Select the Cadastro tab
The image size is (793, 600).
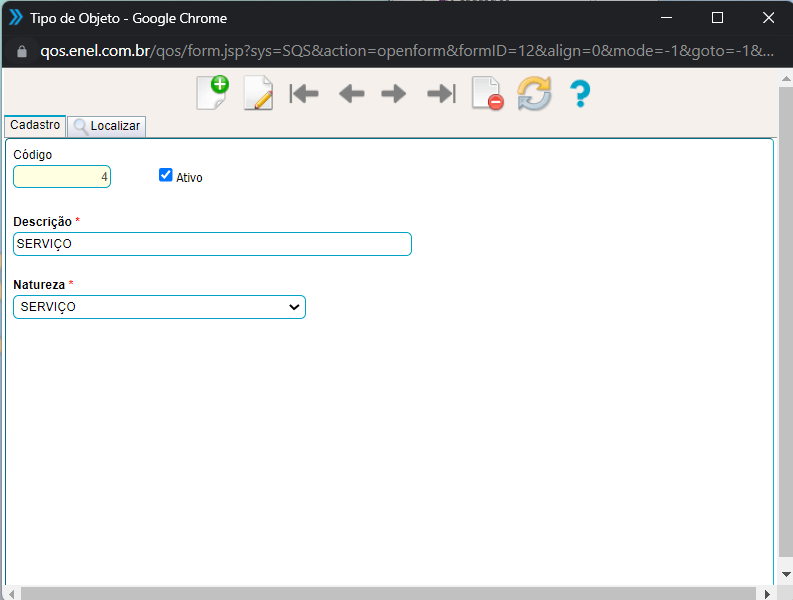(35, 125)
